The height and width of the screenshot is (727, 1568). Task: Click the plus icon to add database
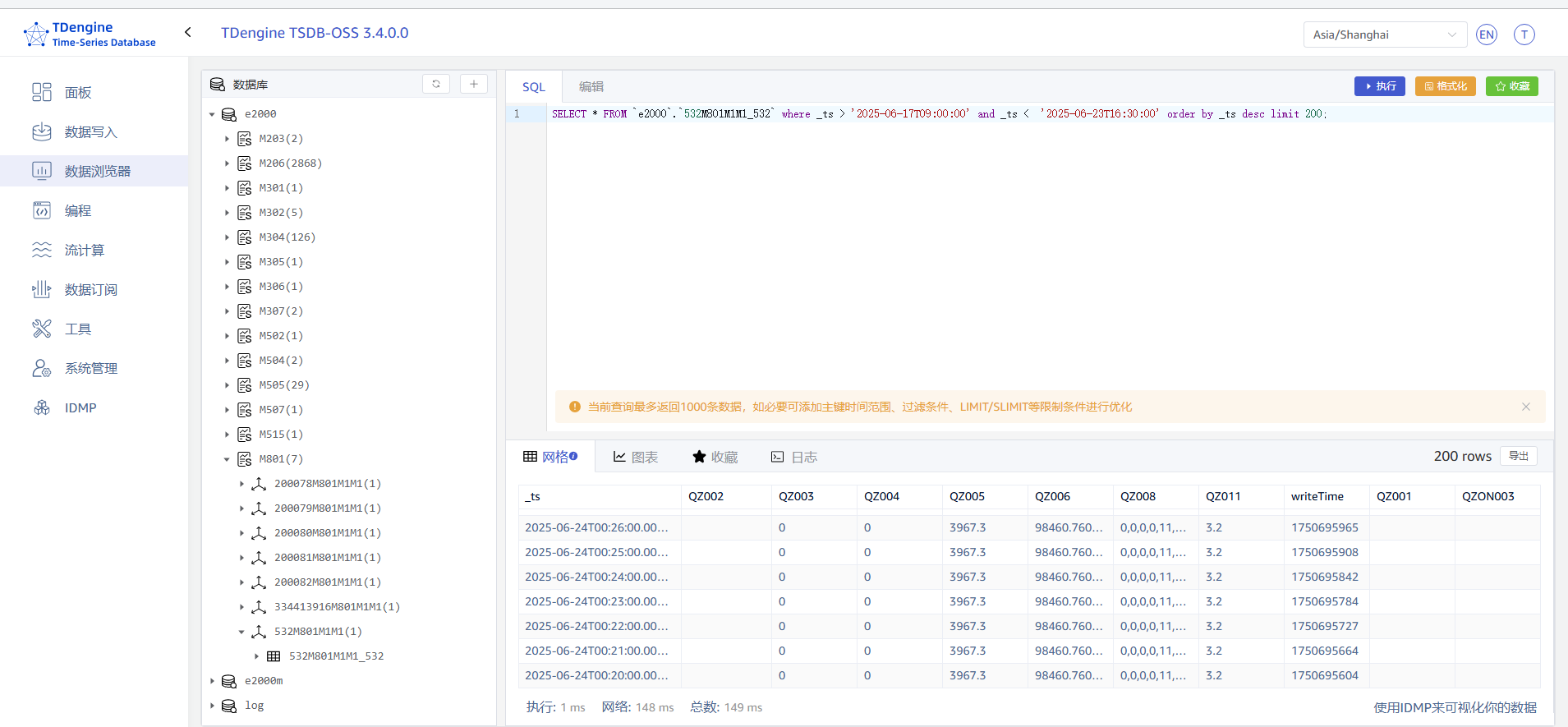474,84
